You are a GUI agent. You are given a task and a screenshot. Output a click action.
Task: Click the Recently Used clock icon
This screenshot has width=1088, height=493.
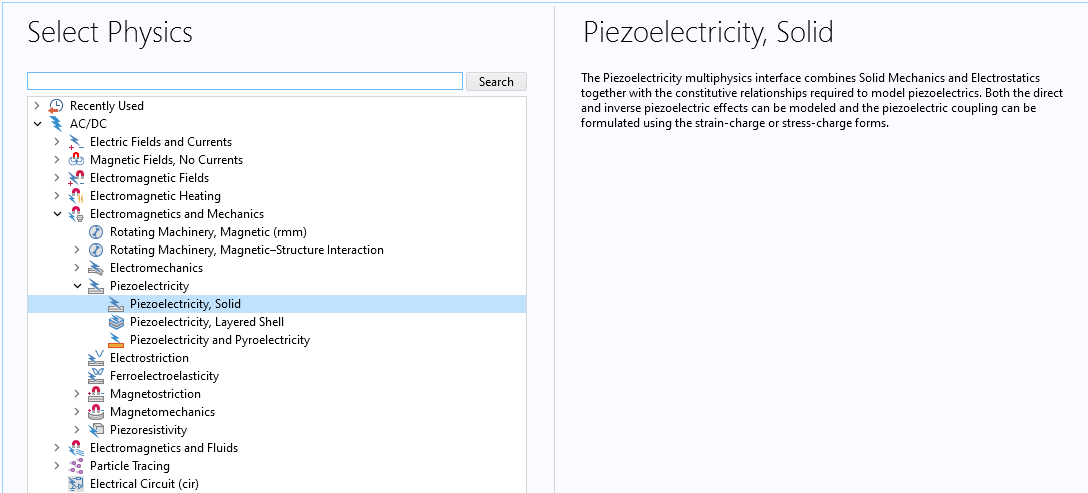tap(56, 106)
